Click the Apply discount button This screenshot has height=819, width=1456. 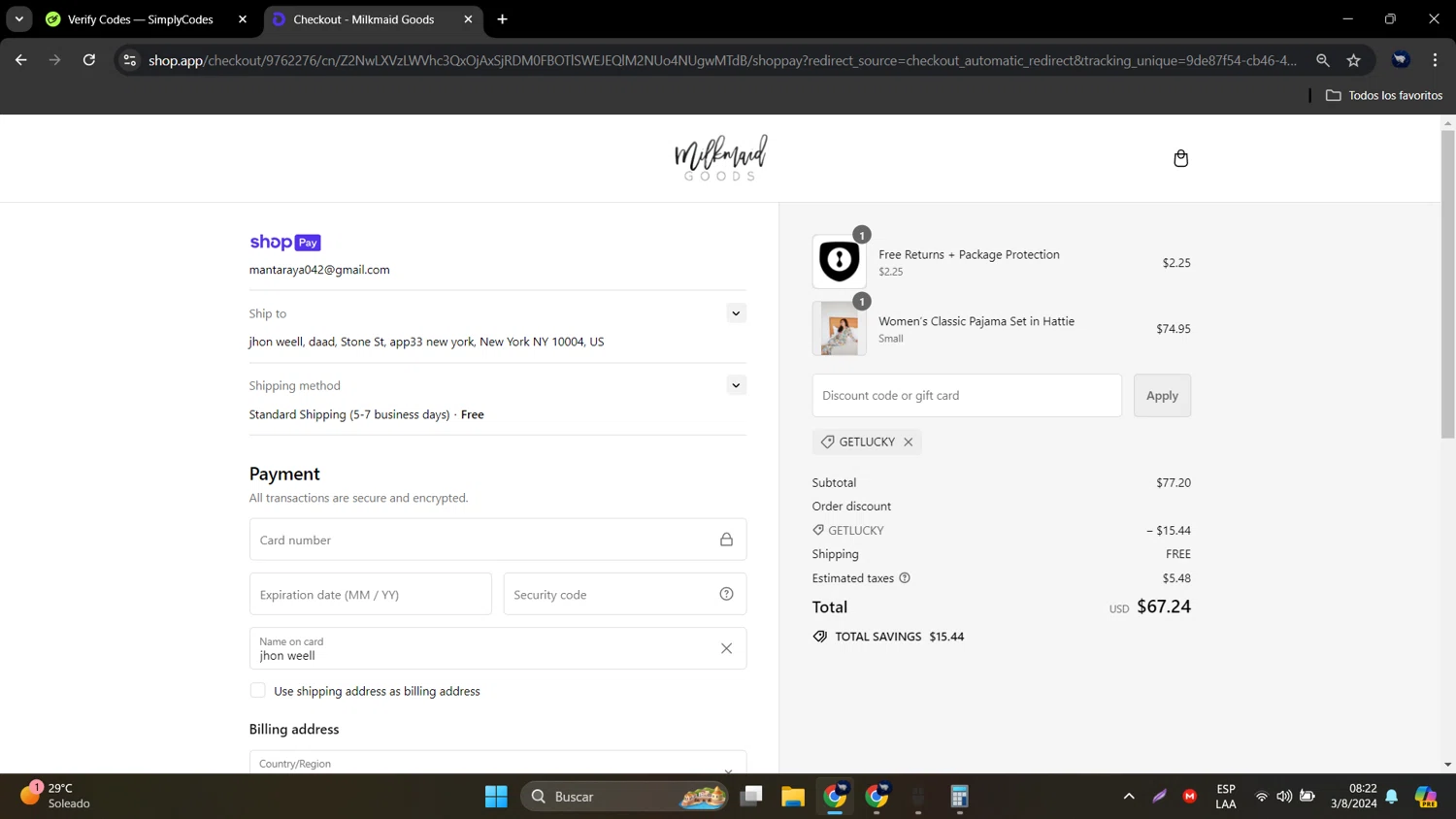[1162, 396]
